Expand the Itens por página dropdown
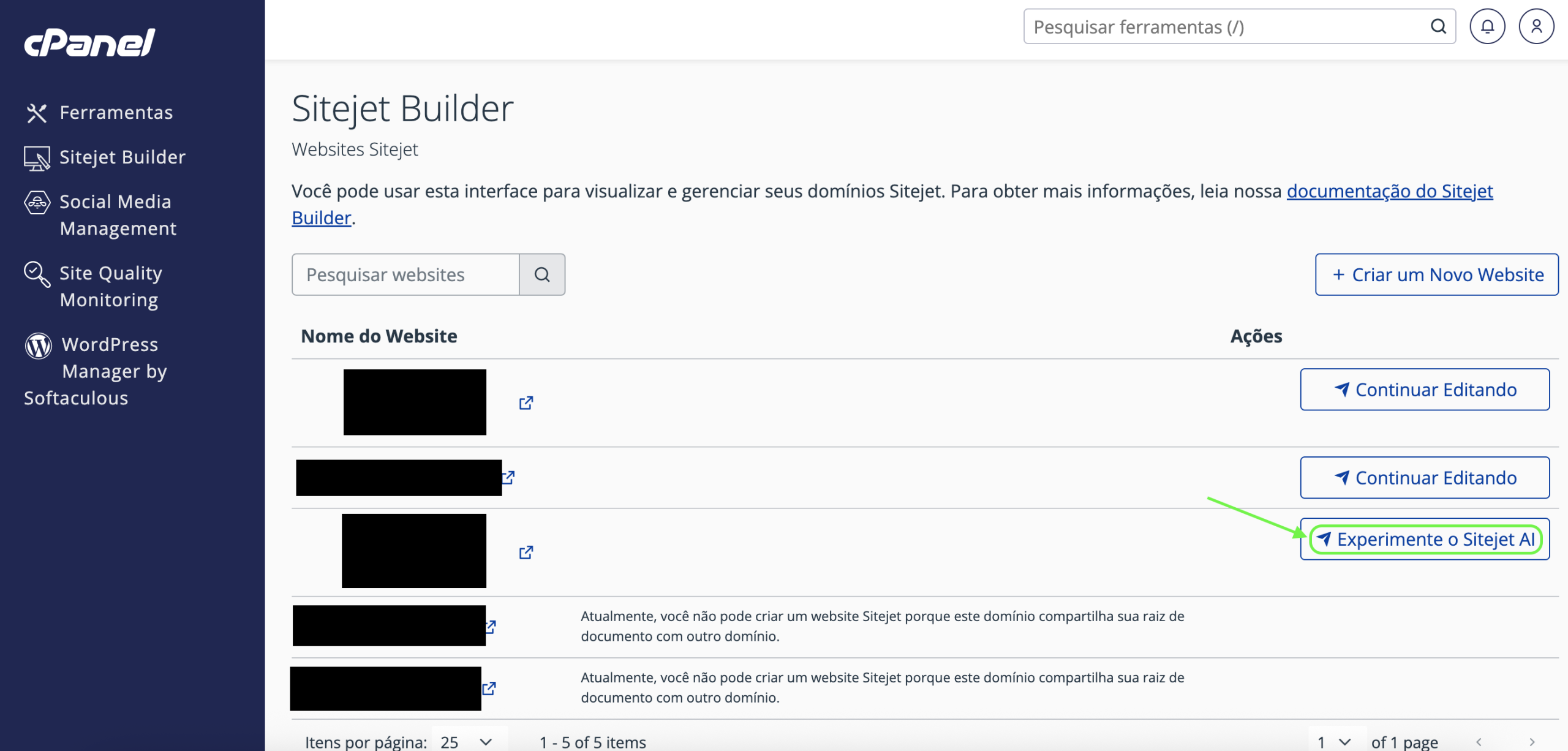1568x751 pixels. [x=469, y=741]
